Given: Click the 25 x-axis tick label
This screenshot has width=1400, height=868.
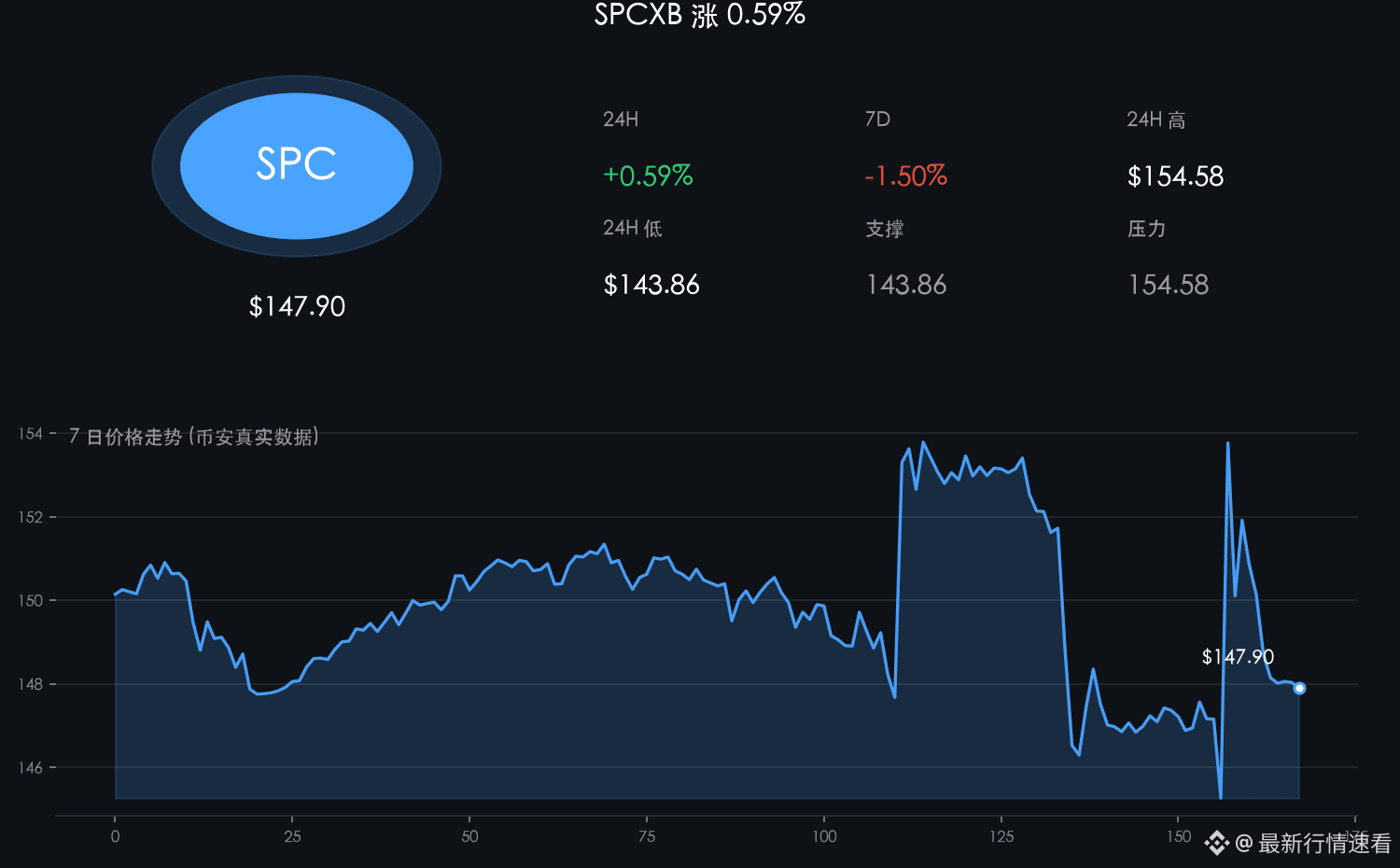Looking at the screenshot, I should tap(292, 836).
